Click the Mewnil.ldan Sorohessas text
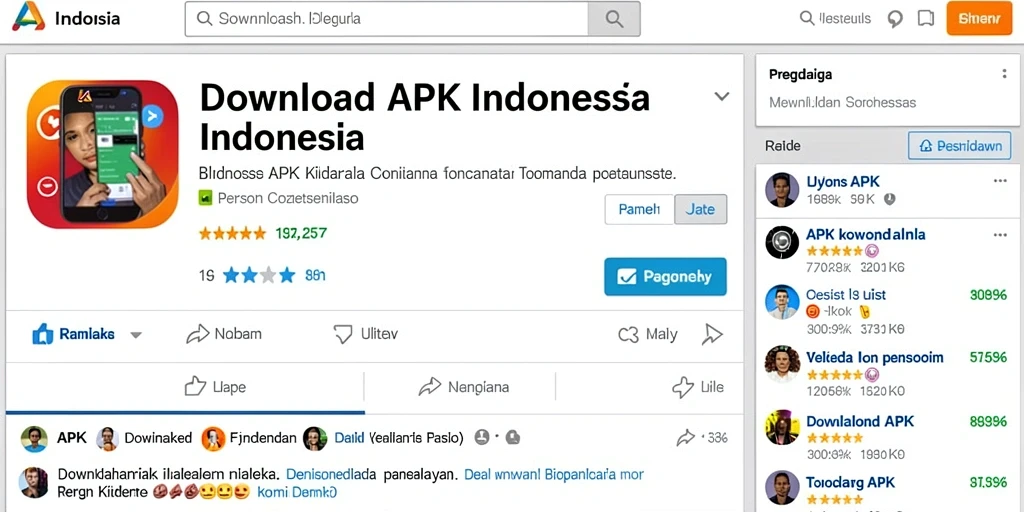 (x=842, y=103)
